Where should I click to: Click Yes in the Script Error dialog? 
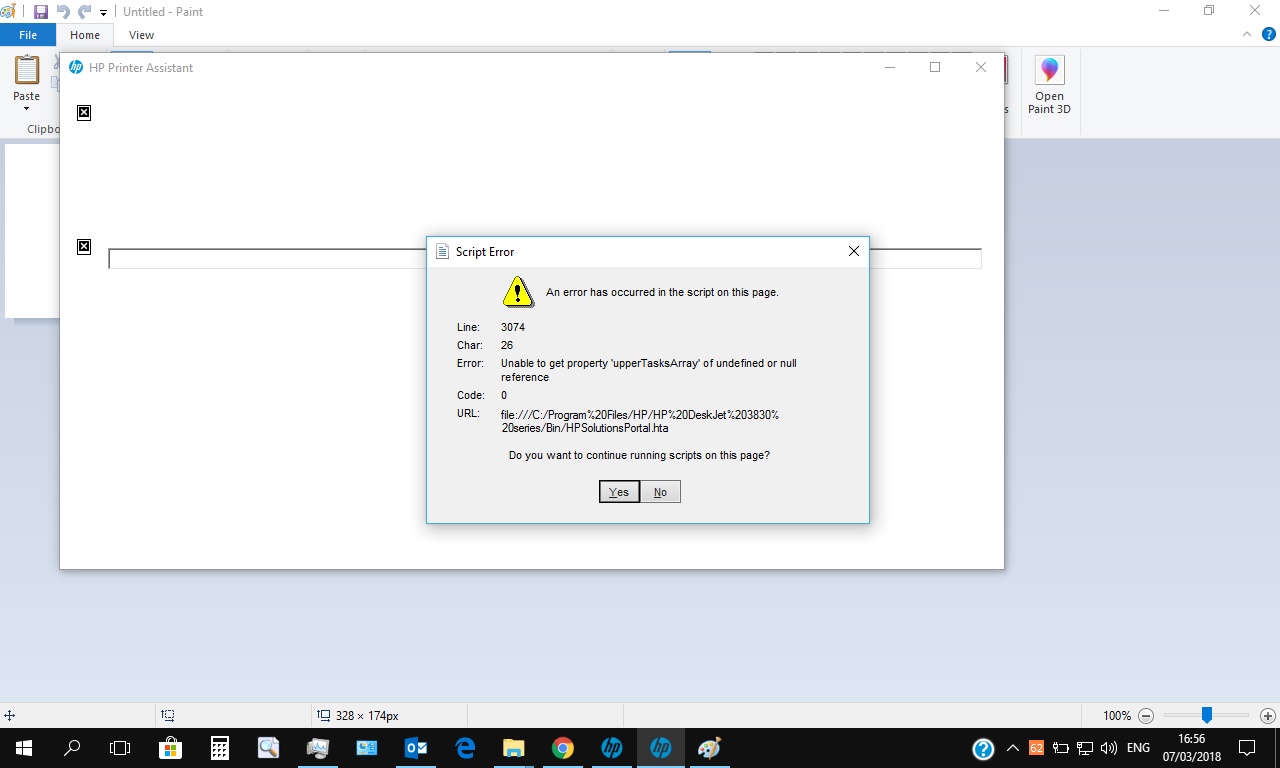pos(619,492)
